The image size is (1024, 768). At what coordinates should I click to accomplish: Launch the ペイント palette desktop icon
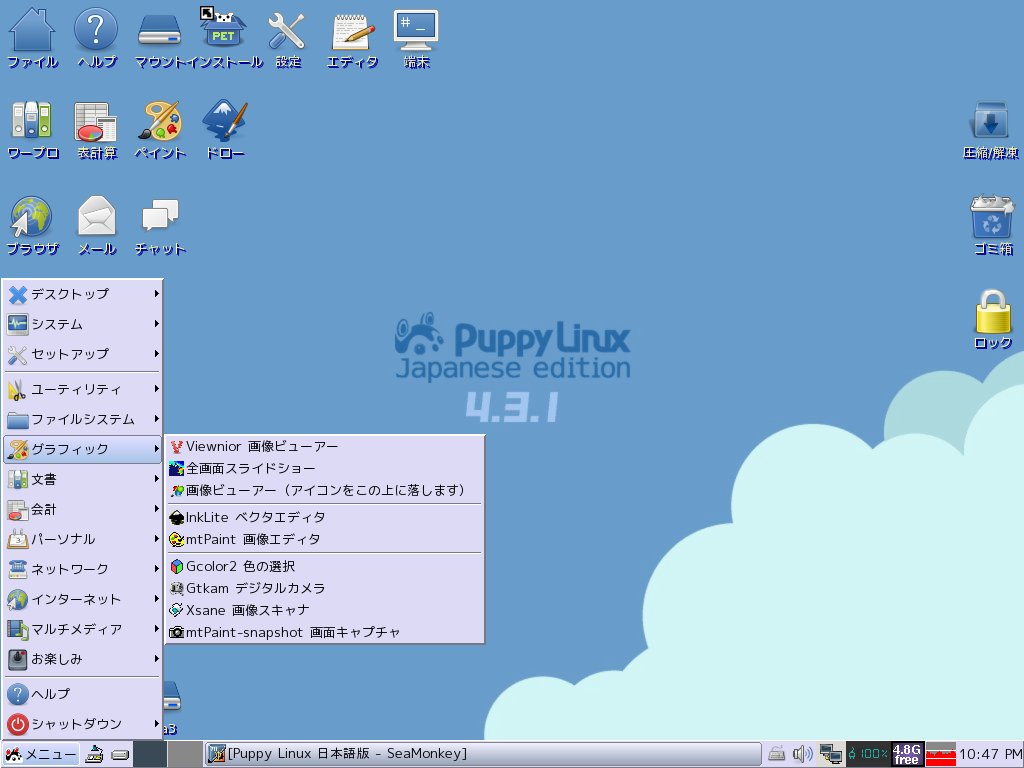pos(160,129)
